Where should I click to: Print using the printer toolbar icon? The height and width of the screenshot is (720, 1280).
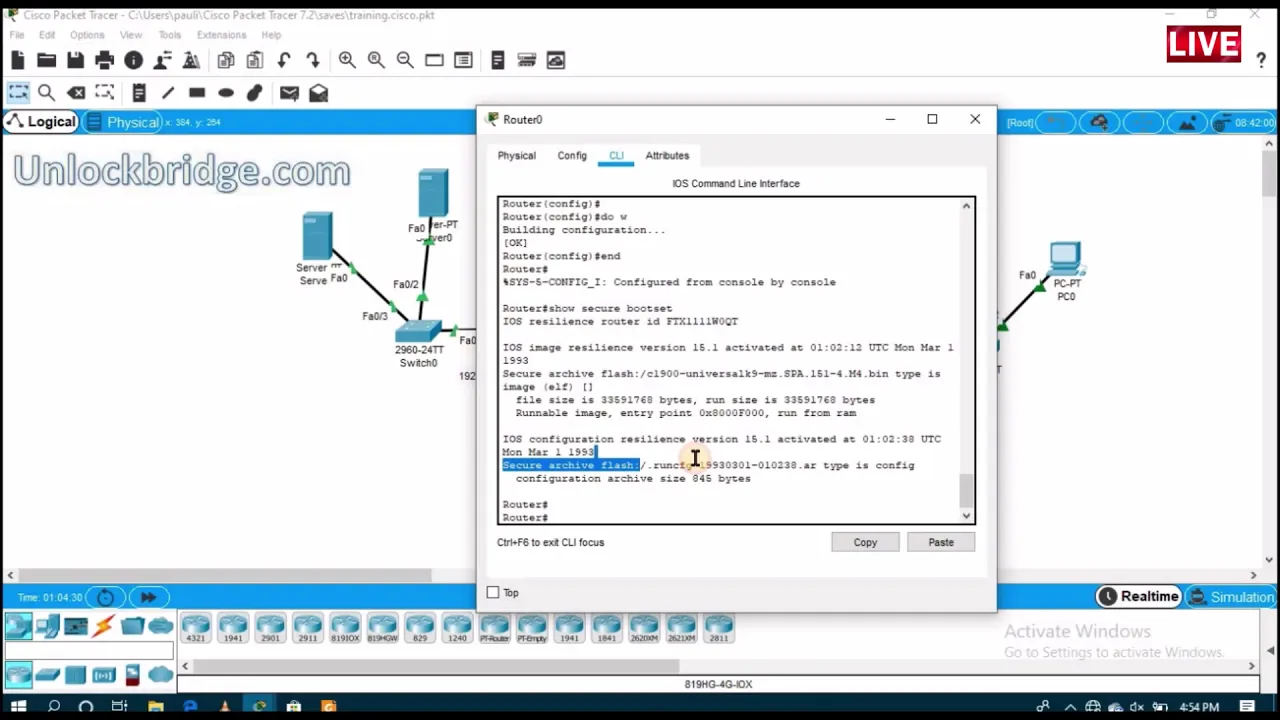click(x=104, y=60)
